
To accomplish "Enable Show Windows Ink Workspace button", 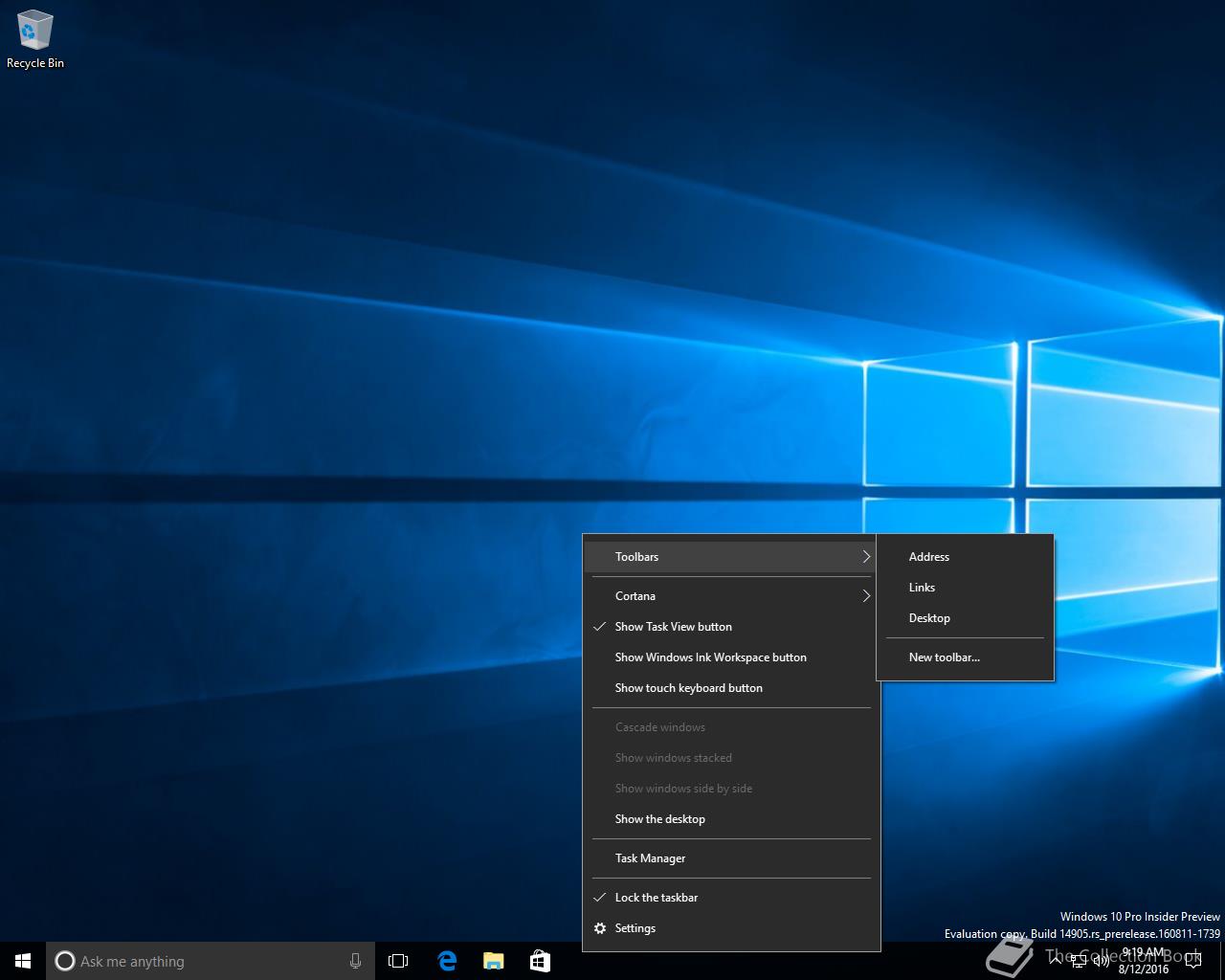I will tap(710, 657).
